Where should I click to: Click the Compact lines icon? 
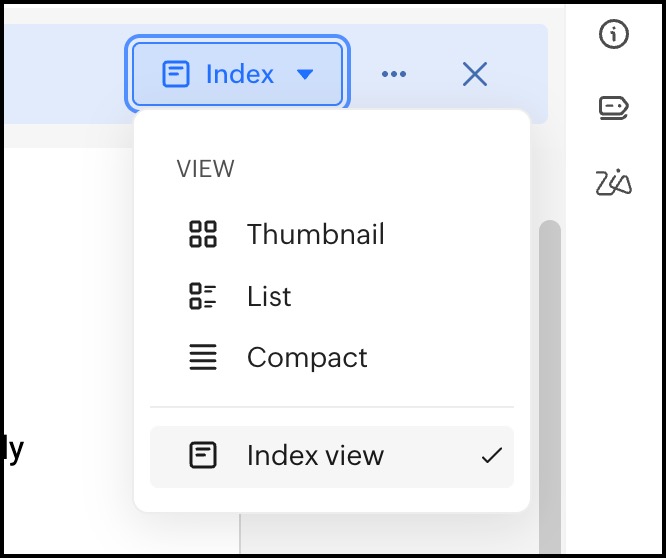tap(203, 357)
